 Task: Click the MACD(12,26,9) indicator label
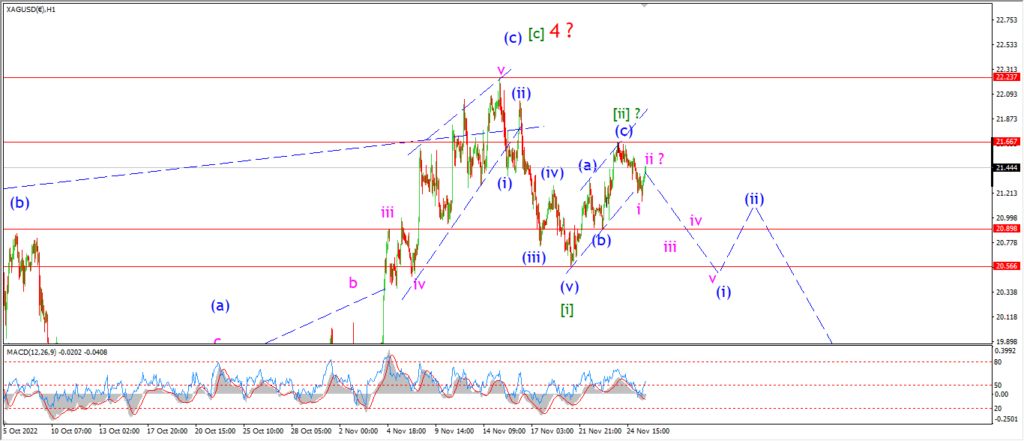click(57, 352)
